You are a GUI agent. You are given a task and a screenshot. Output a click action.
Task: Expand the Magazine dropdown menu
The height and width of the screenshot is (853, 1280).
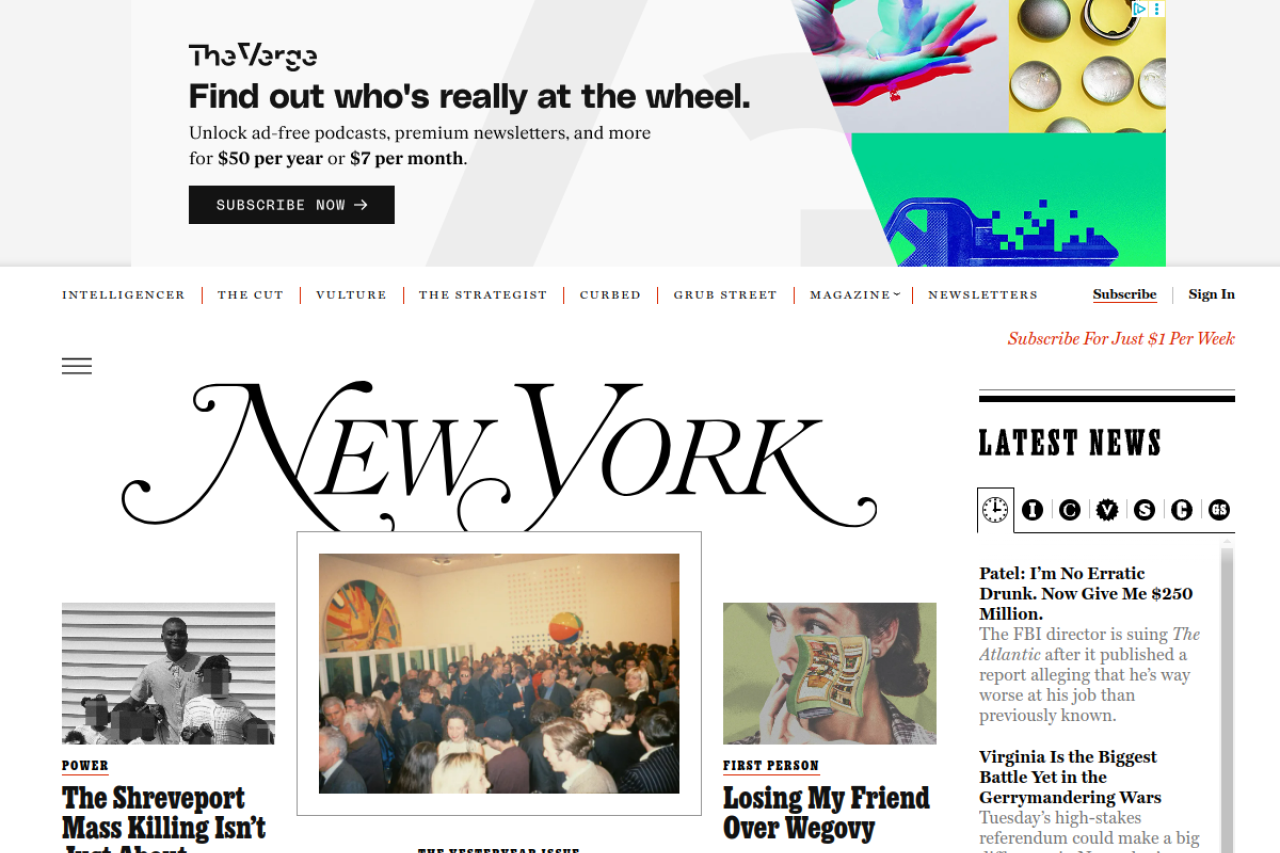(x=855, y=295)
